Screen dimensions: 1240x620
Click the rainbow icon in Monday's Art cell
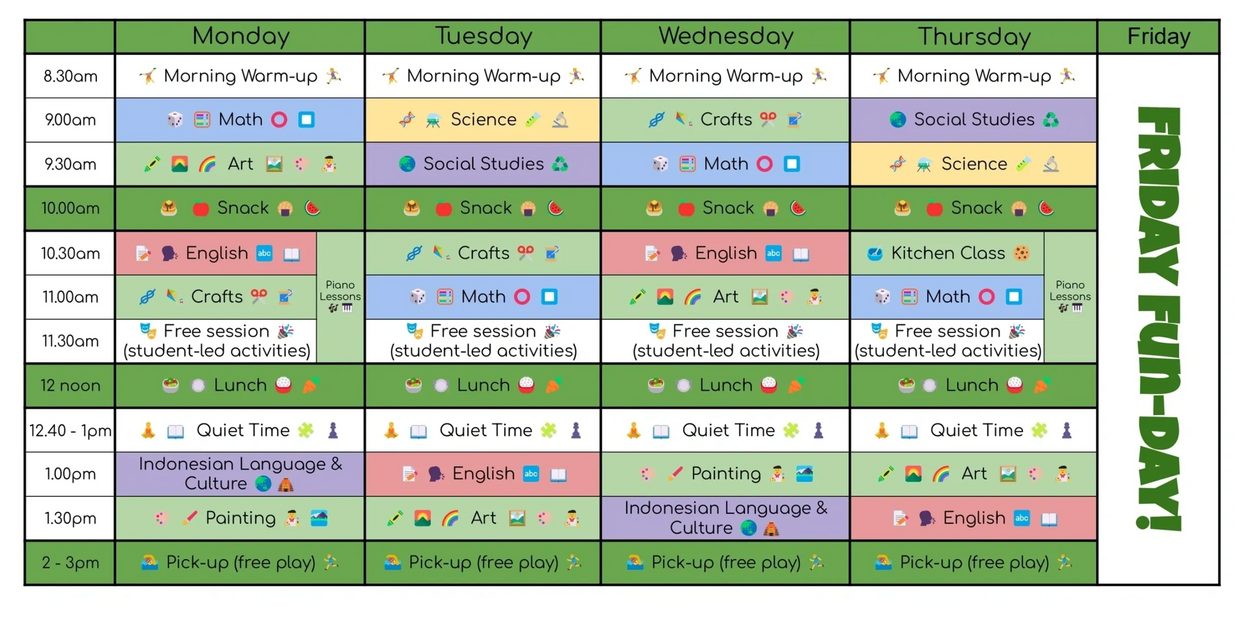click(x=207, y=164)
